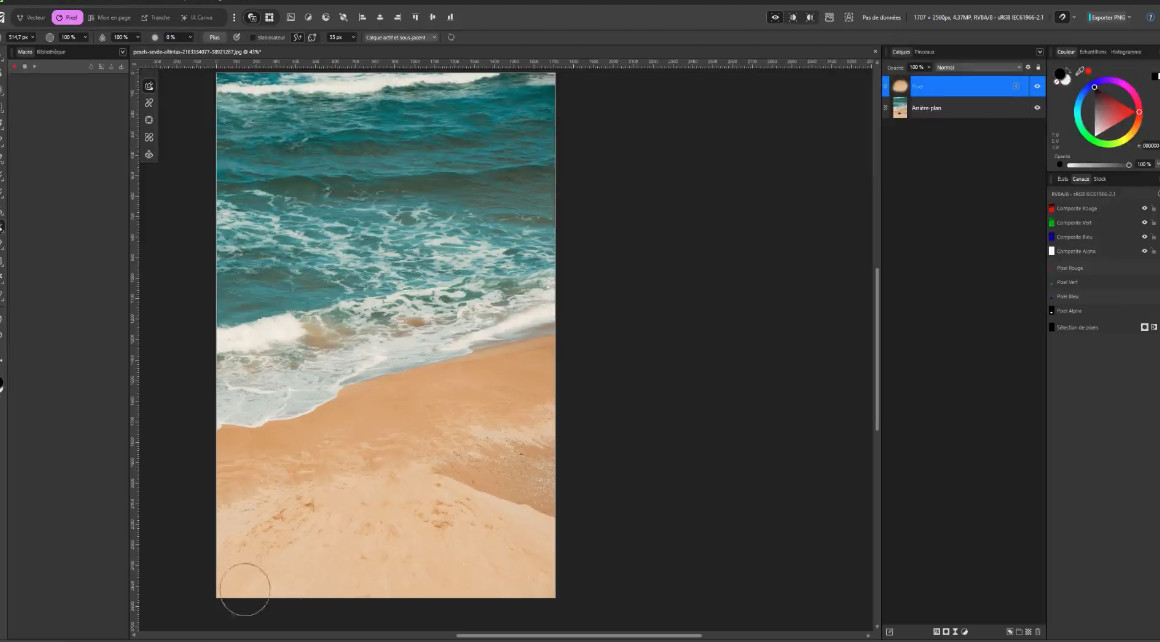Open the flow 100 % dropdown
The width and height of the screenshot is (1160, 642).
point(138,37)
